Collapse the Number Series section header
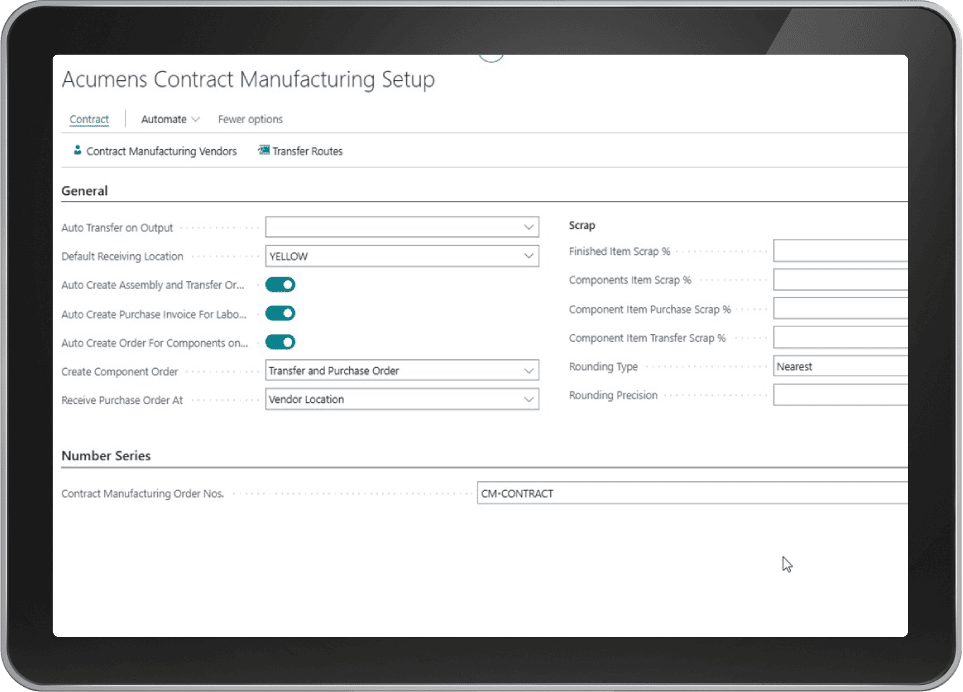This screenshot has width=963, height=692. point(106,456)
